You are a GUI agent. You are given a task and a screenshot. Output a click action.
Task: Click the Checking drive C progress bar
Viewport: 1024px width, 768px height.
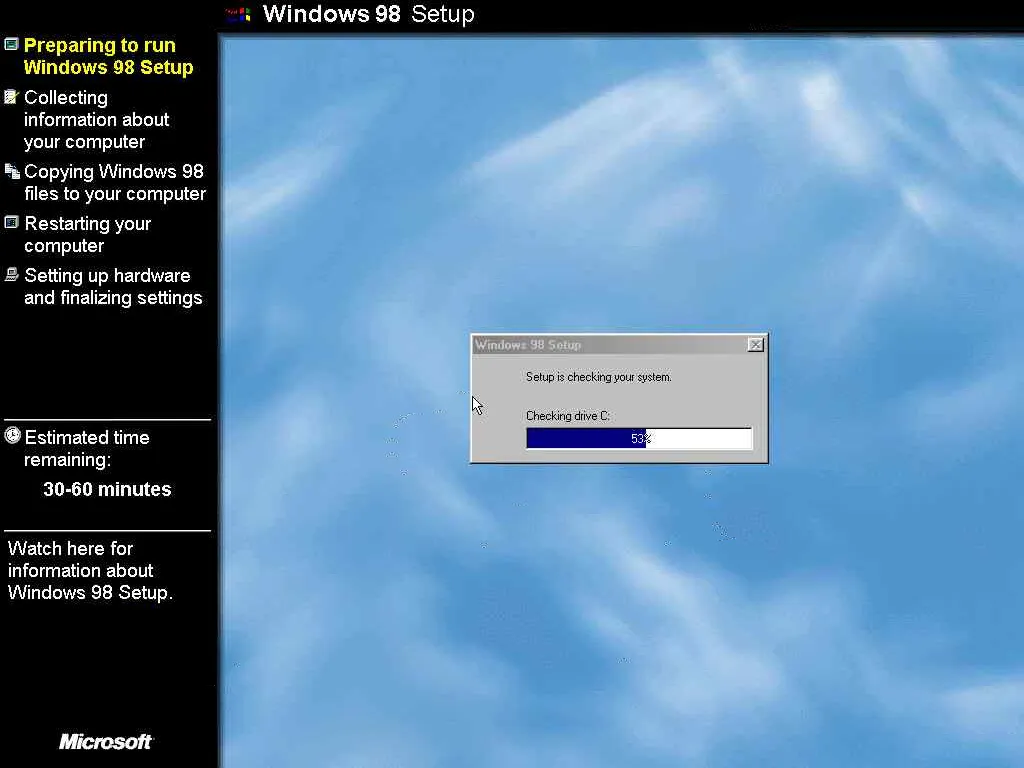(x=639, y=438)
